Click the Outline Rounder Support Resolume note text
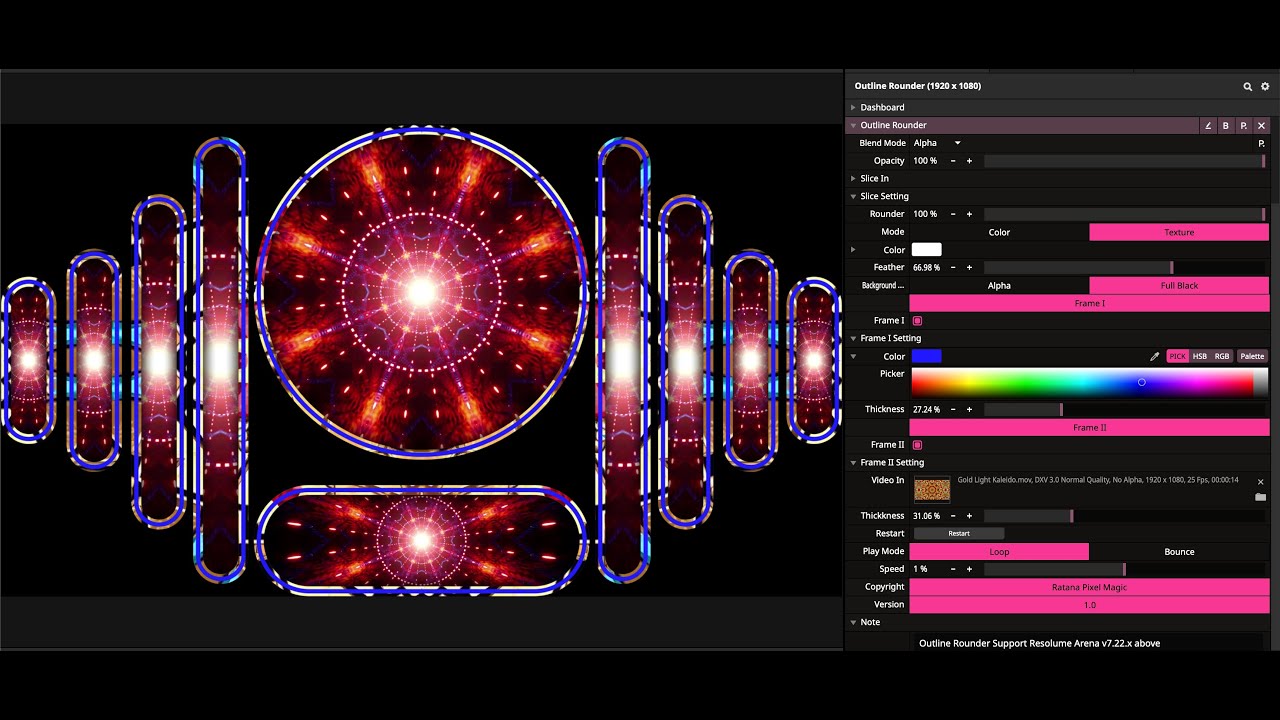This screenshot has height=720, width=1280. tap(1039, 644)
